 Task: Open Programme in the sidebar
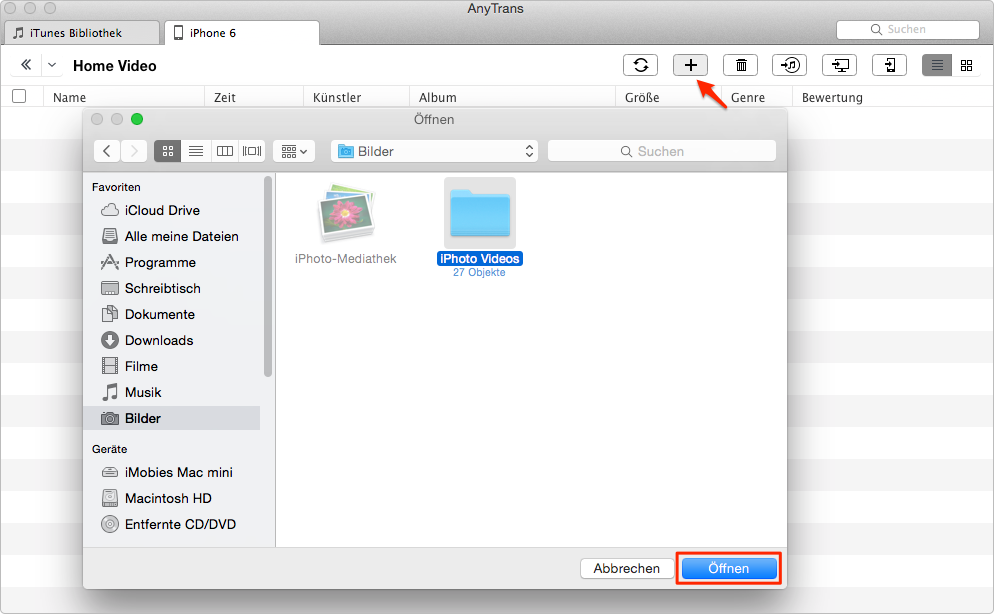(172, 262)
